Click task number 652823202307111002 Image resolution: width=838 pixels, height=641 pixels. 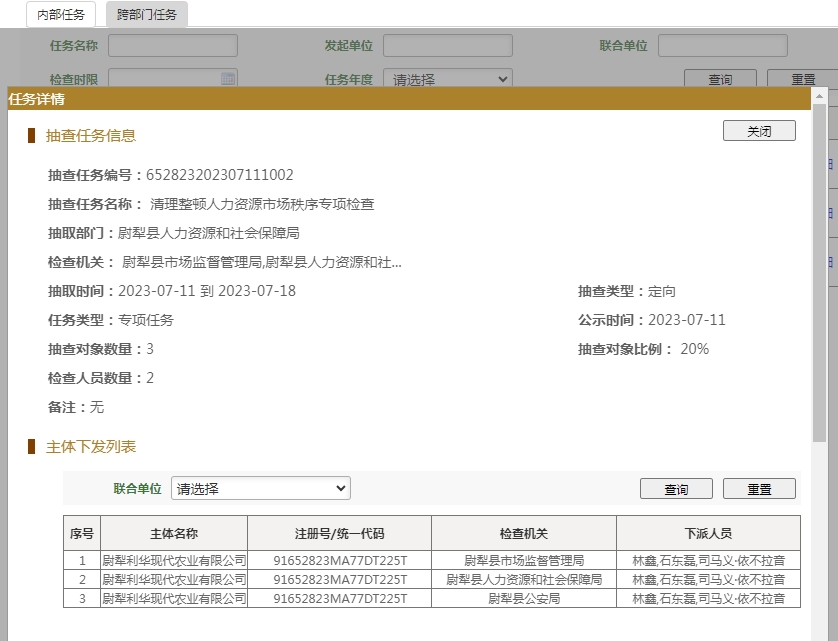[x=220, y=175]
